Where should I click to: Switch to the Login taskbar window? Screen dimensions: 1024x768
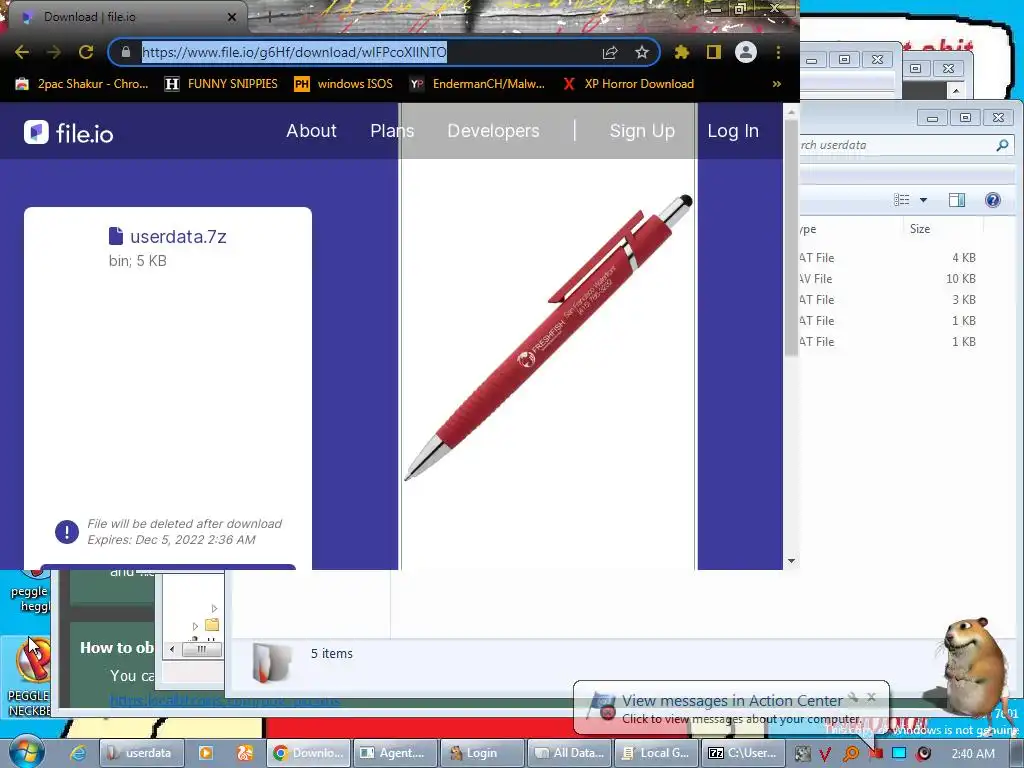pos(481,753)
